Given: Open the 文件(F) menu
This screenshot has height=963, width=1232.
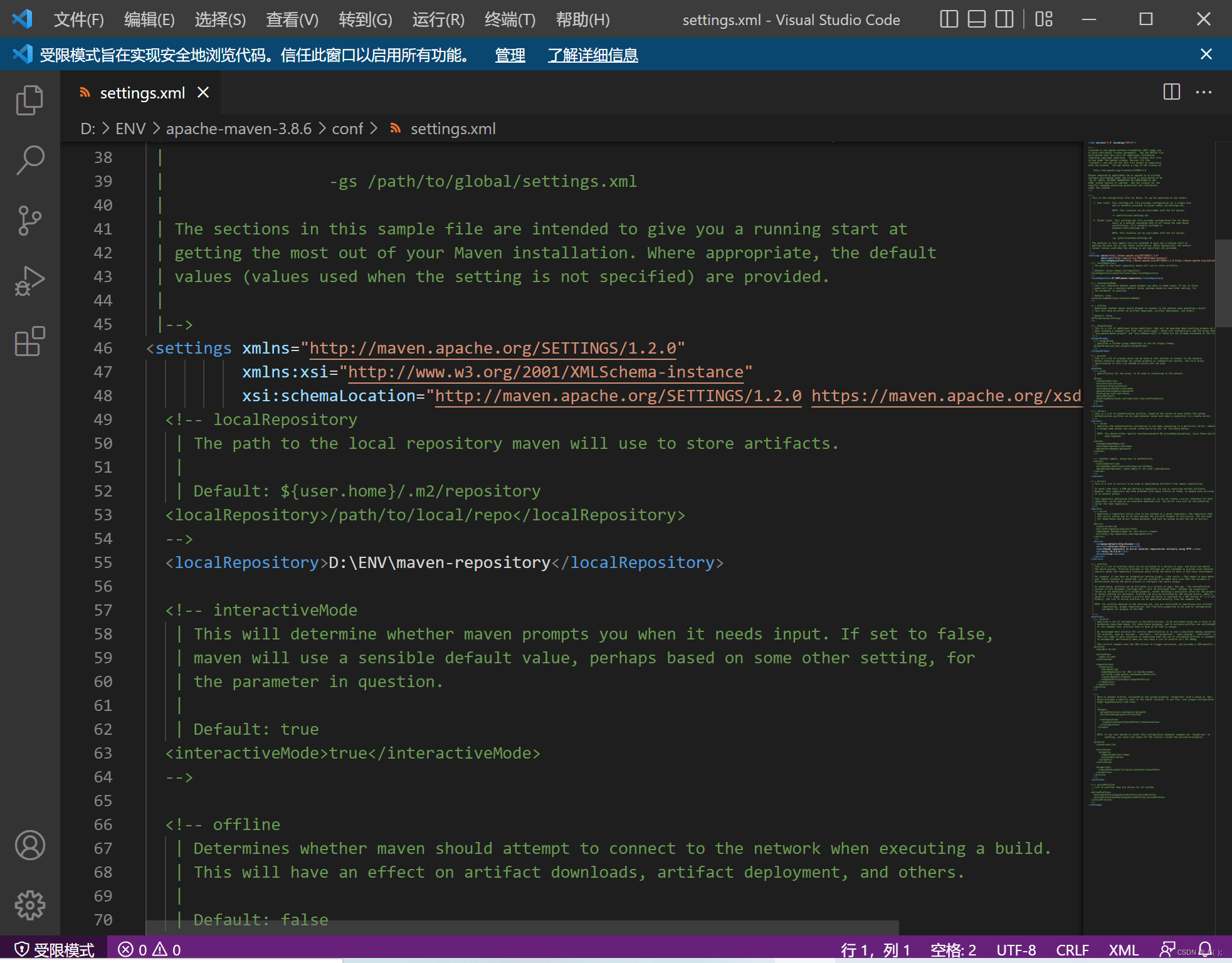Looking at the screenshot, I should (x=78, y=19).
